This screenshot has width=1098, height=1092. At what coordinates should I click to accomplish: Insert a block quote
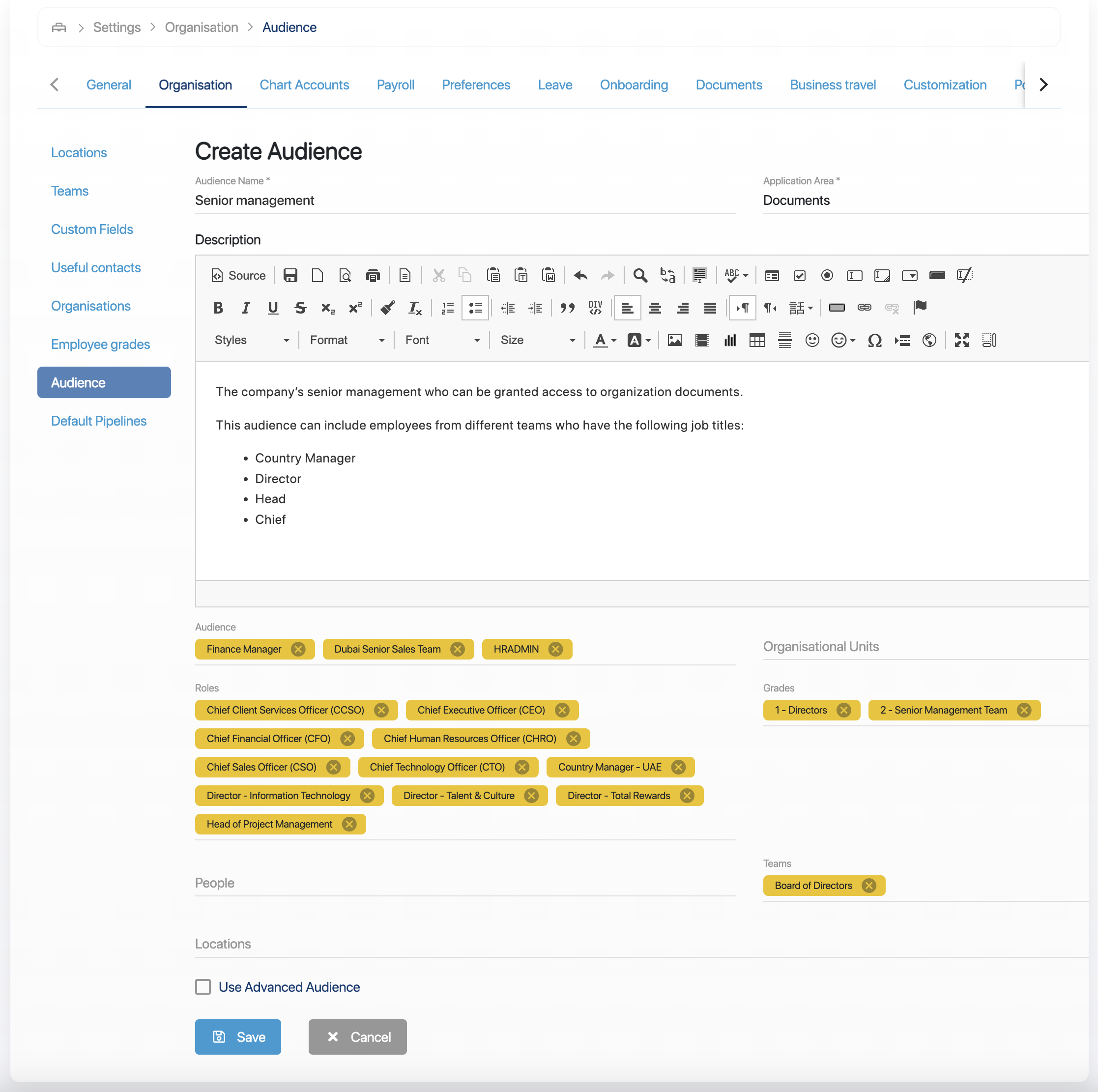(x=567, y=308)
